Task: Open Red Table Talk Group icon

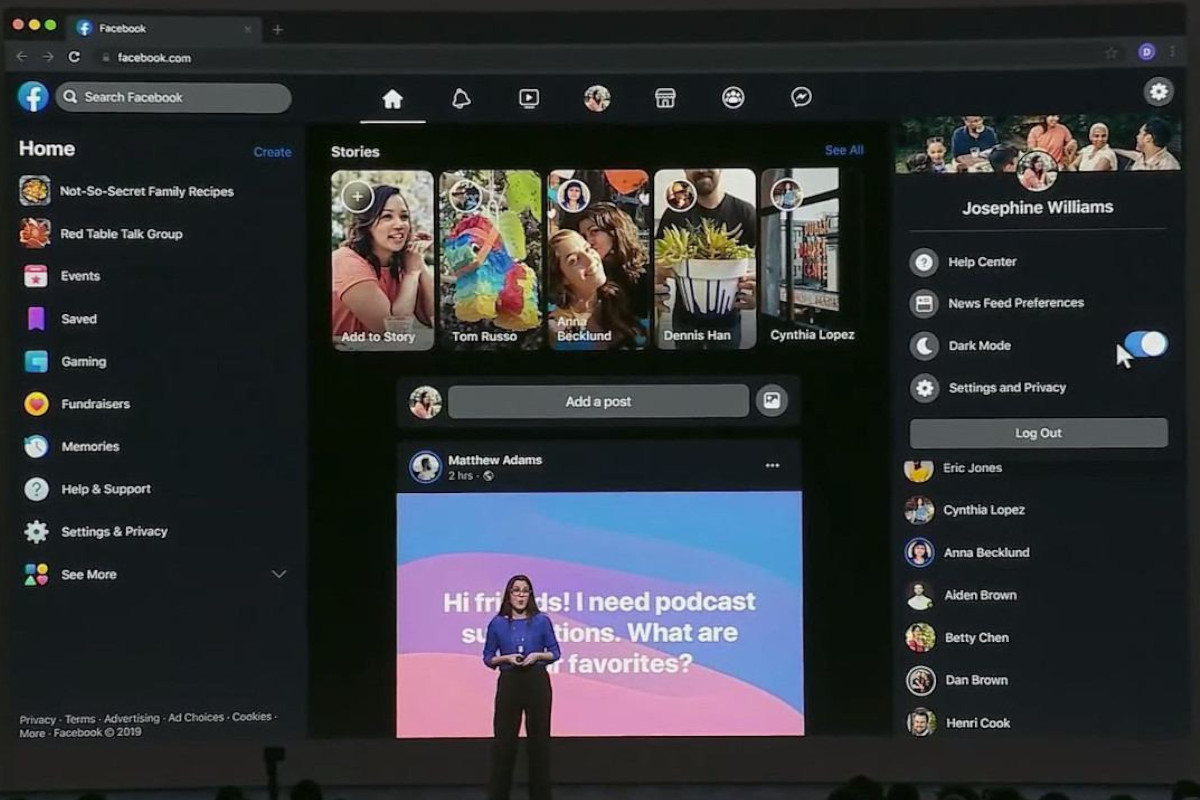Action: 35,233
